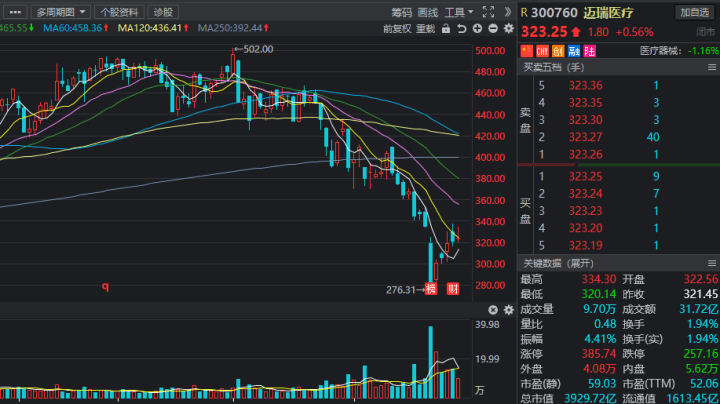The height and width of the screenshot is (404, 720).
Task: Open the 诊股 diagnosis tab
Action: pos(163,12)
